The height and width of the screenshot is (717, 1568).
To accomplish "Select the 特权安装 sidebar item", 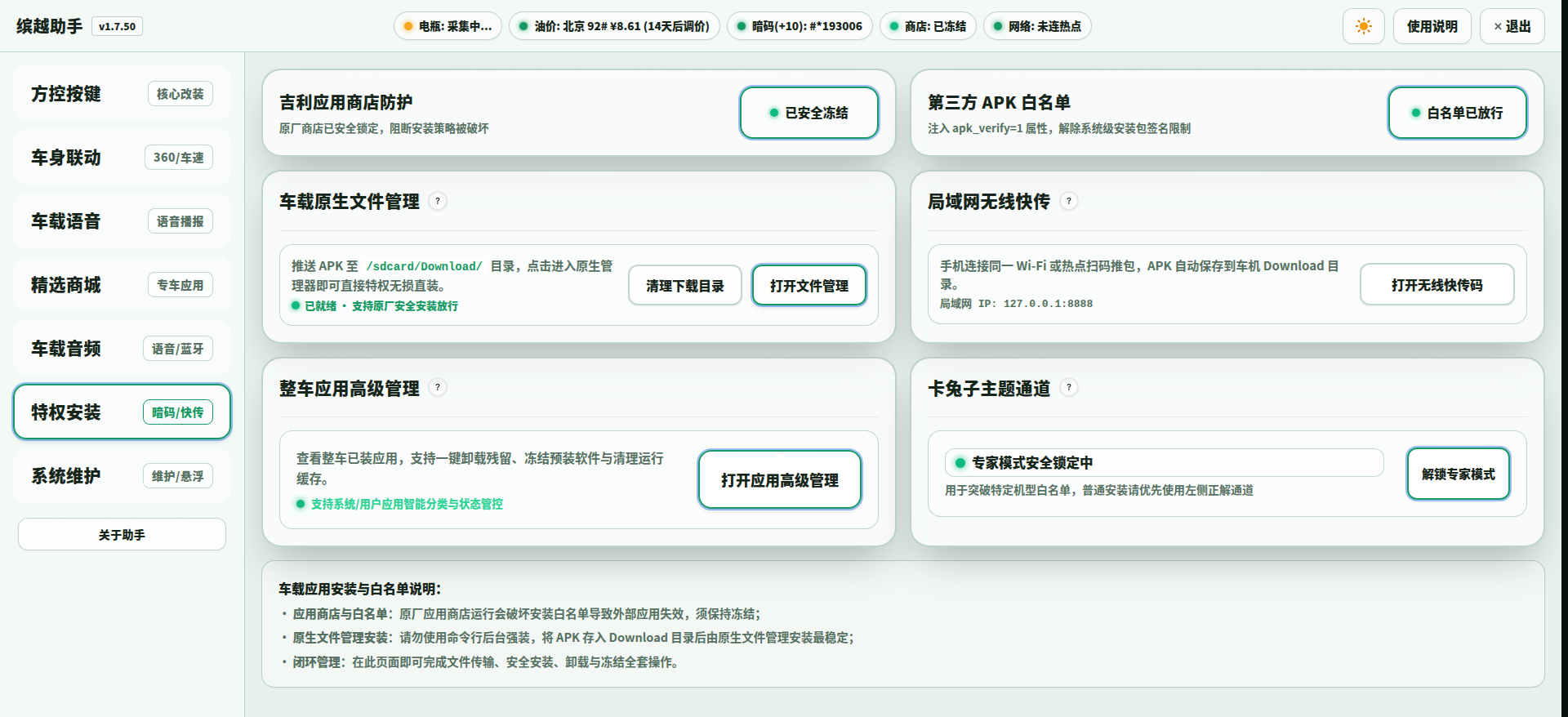I will click(x=122, y=412).
